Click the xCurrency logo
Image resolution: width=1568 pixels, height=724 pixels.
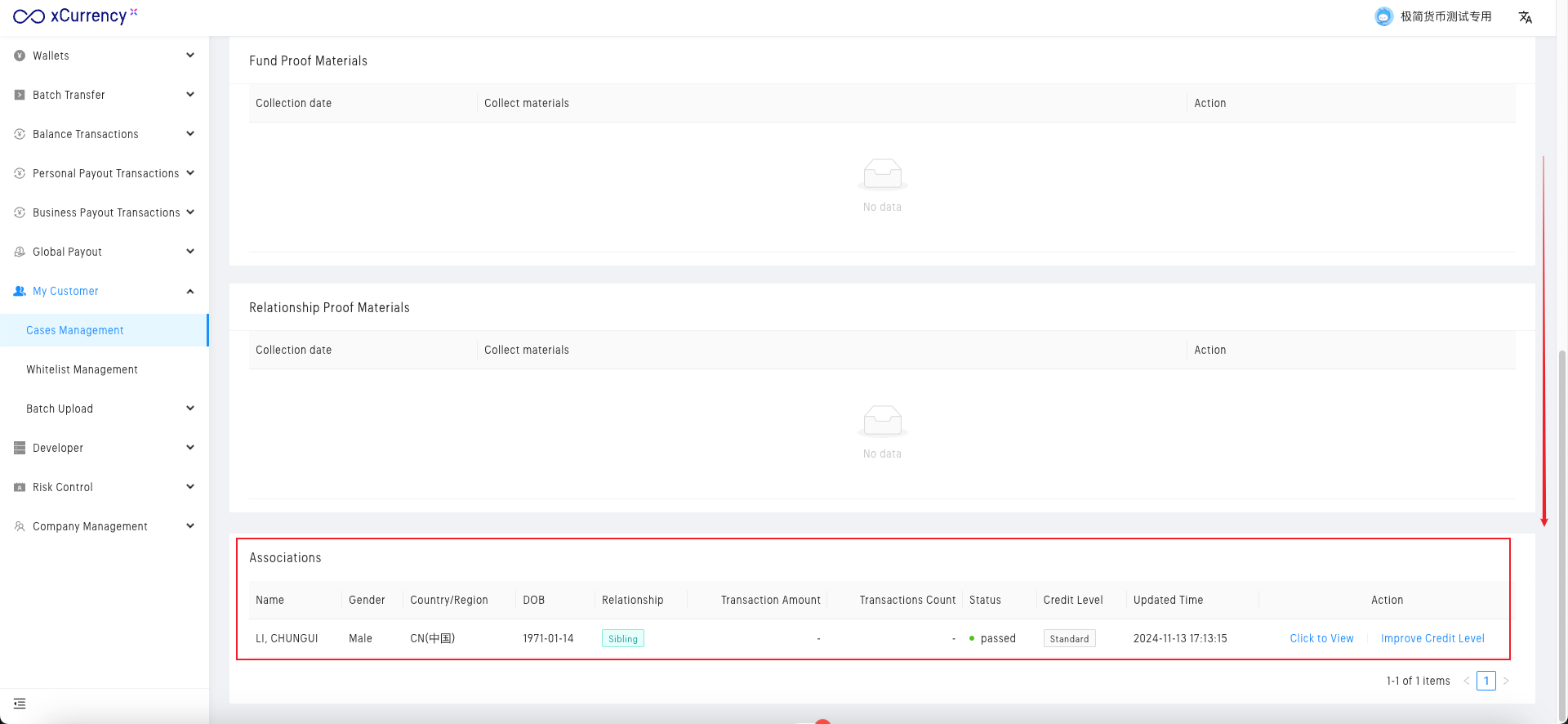pyautogui.click(x=75, y=16)
